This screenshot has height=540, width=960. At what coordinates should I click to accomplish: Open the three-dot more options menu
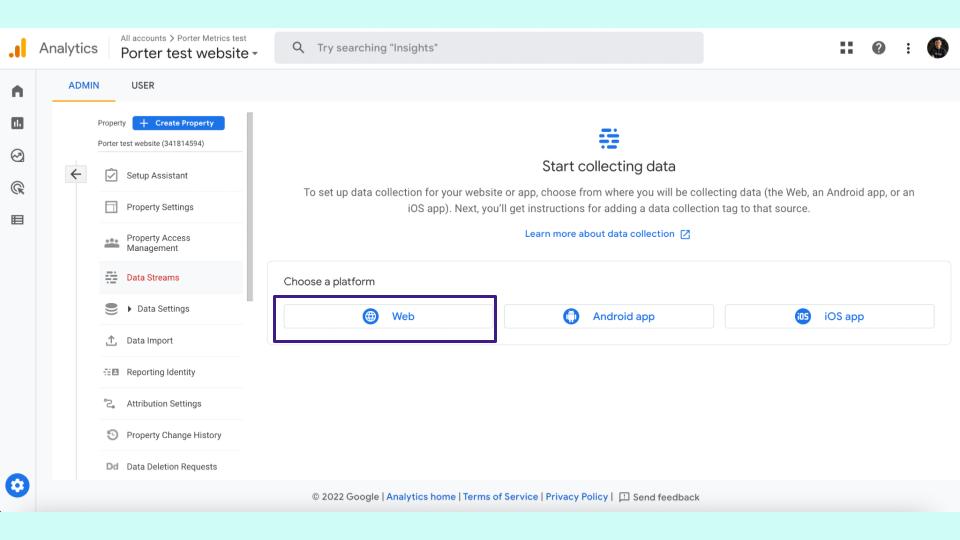pyautogui.click(x=908, y=48)
